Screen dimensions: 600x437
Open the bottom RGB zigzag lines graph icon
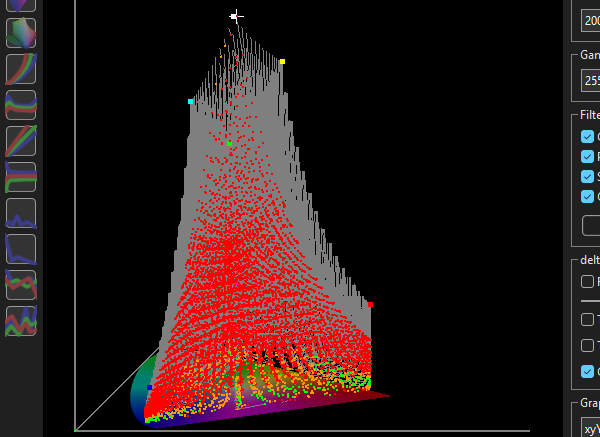21,321
